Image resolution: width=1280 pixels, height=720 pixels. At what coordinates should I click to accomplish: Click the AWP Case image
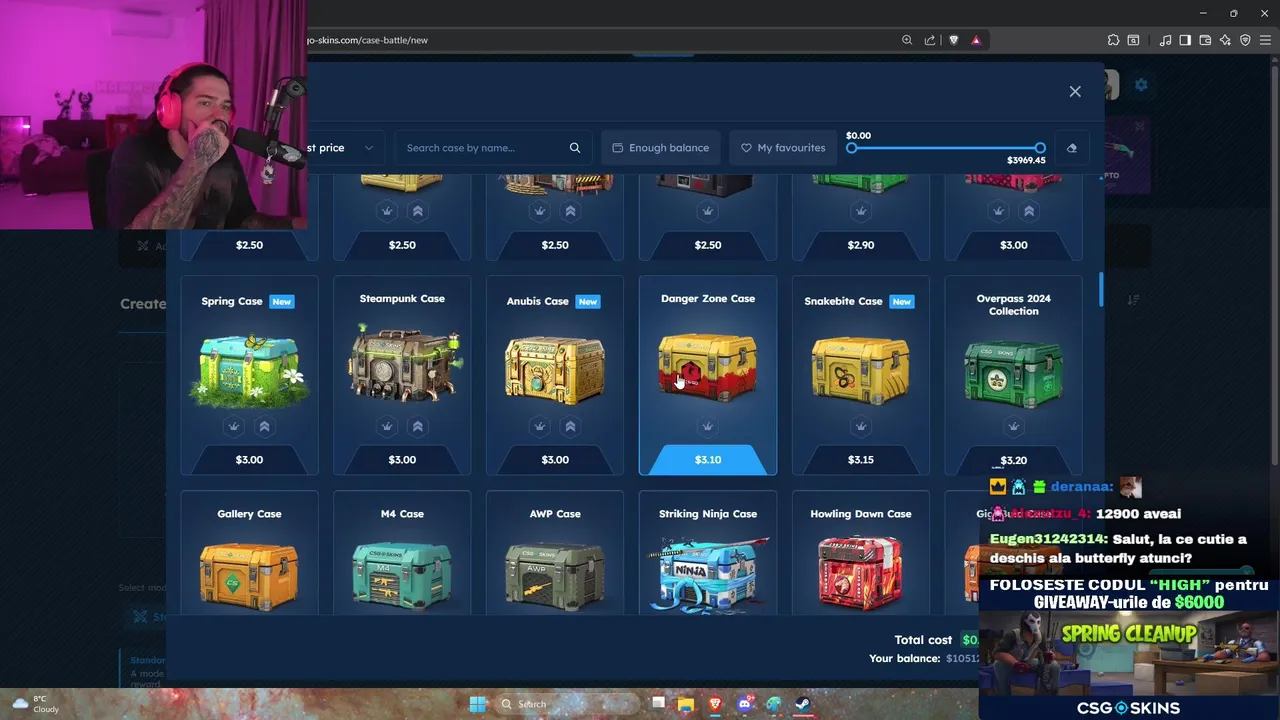pos(555,576)
